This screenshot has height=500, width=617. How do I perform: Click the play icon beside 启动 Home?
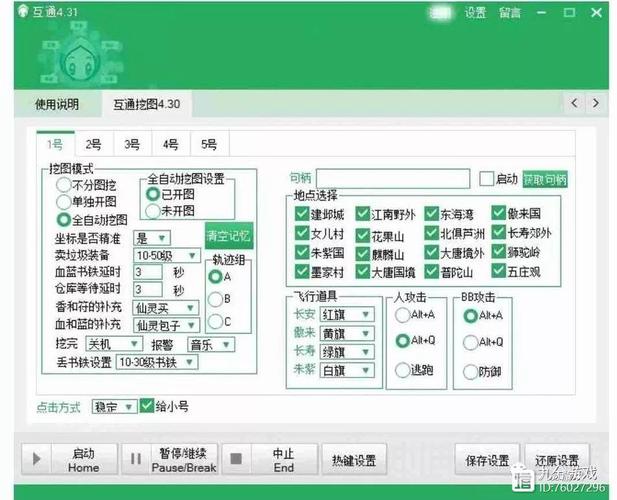click(37, 459)
